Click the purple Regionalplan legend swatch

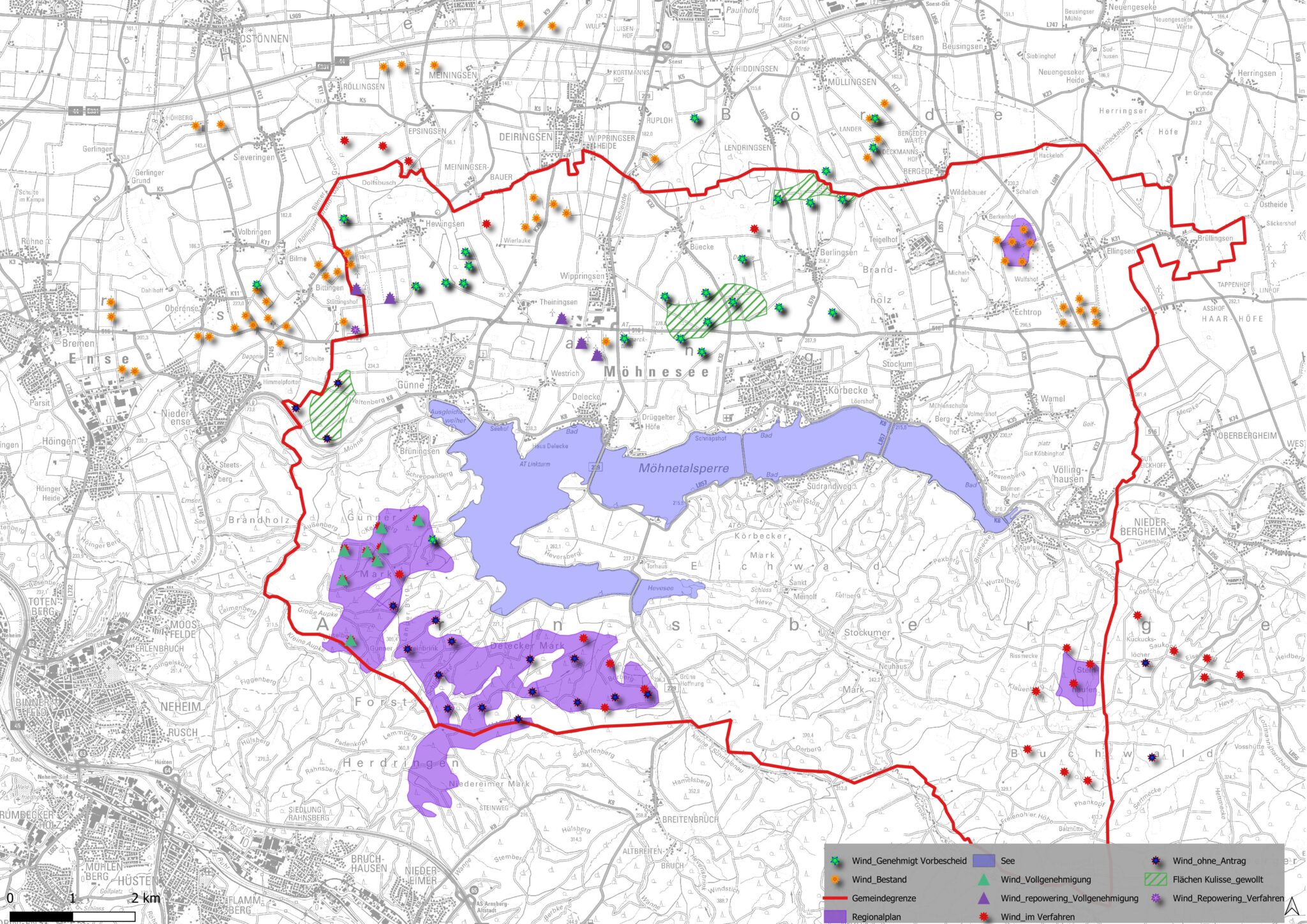(835, 916)
